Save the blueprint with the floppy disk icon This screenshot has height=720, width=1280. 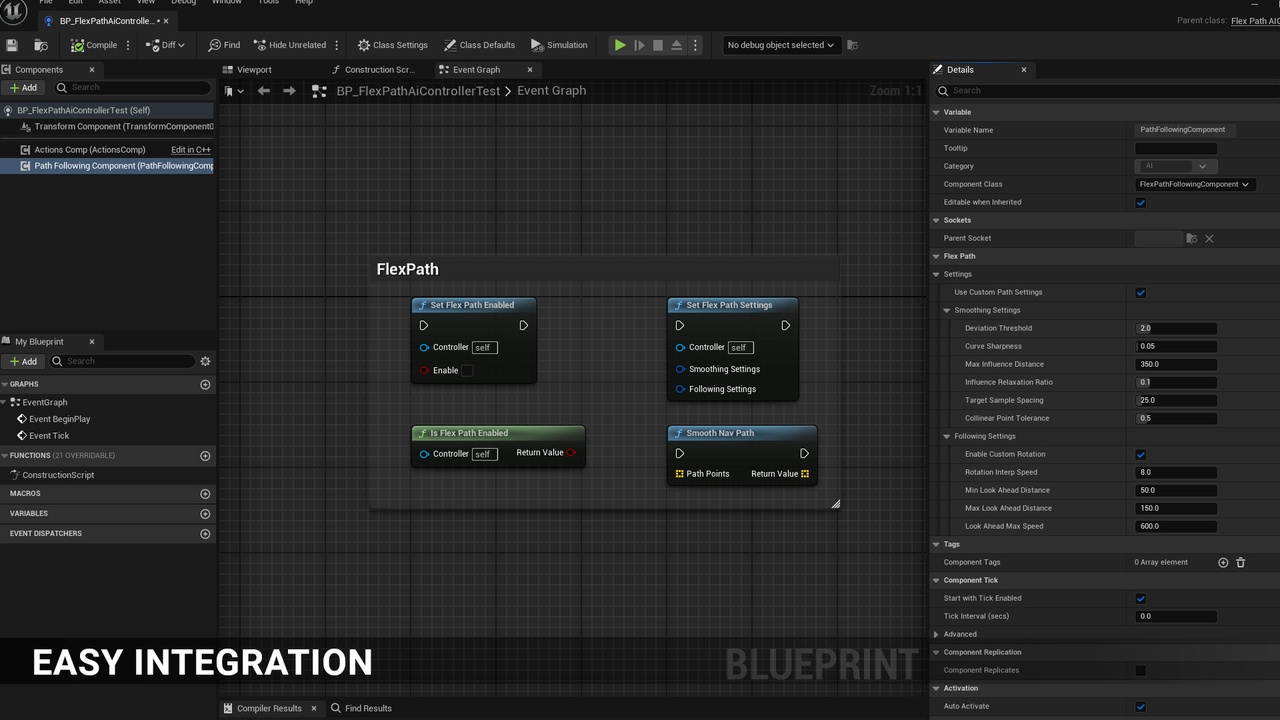click(x=12, y=45)
